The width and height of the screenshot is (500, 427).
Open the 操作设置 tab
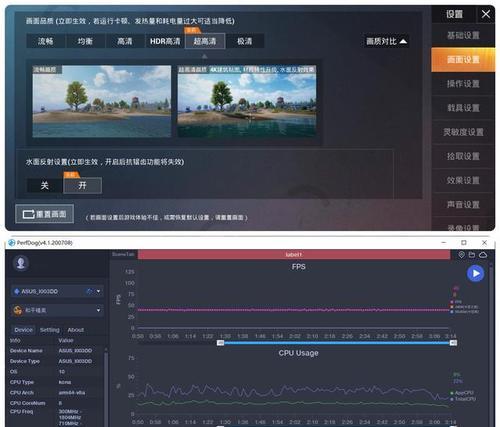(463, 84)
